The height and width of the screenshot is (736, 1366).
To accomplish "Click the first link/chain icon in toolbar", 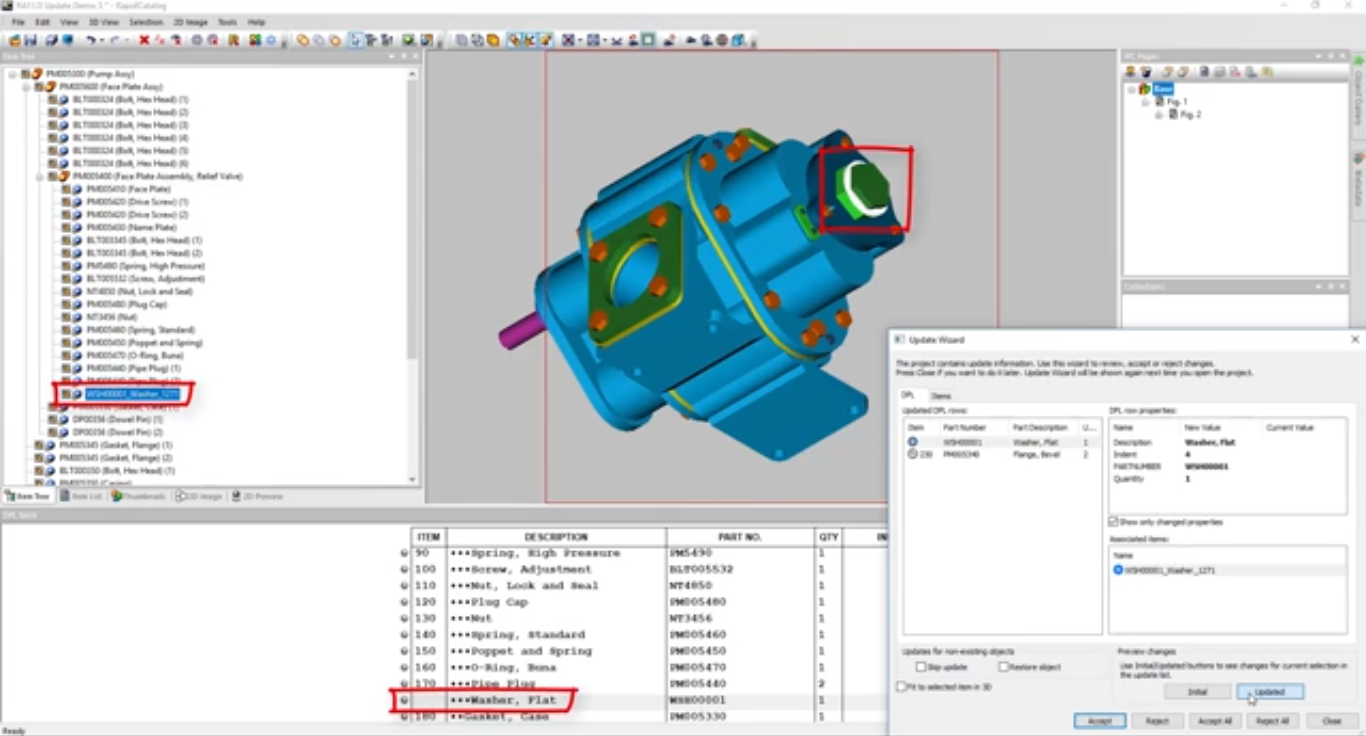I will point(302,40).
